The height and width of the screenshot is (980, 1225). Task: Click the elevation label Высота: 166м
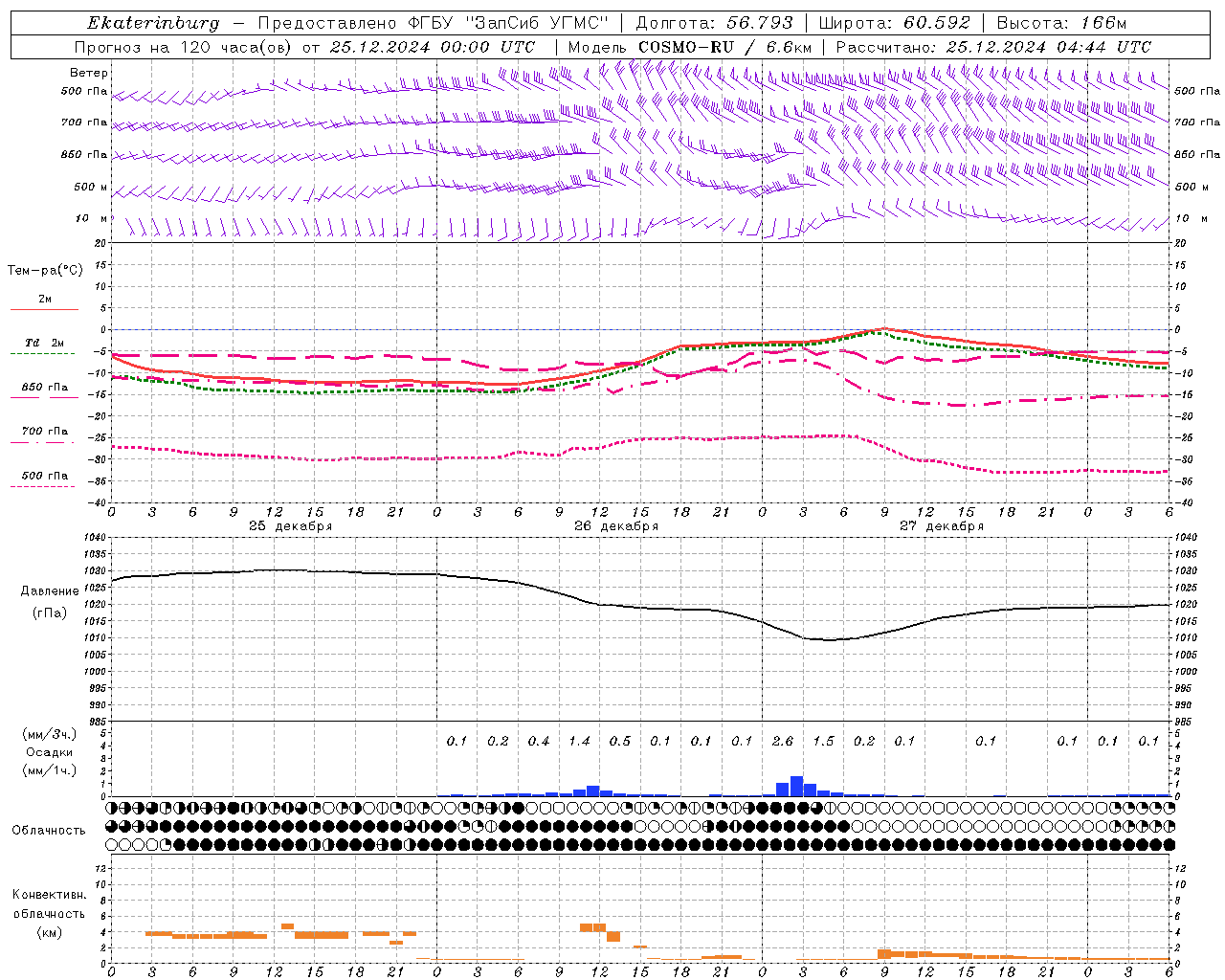coord(1062,23)
